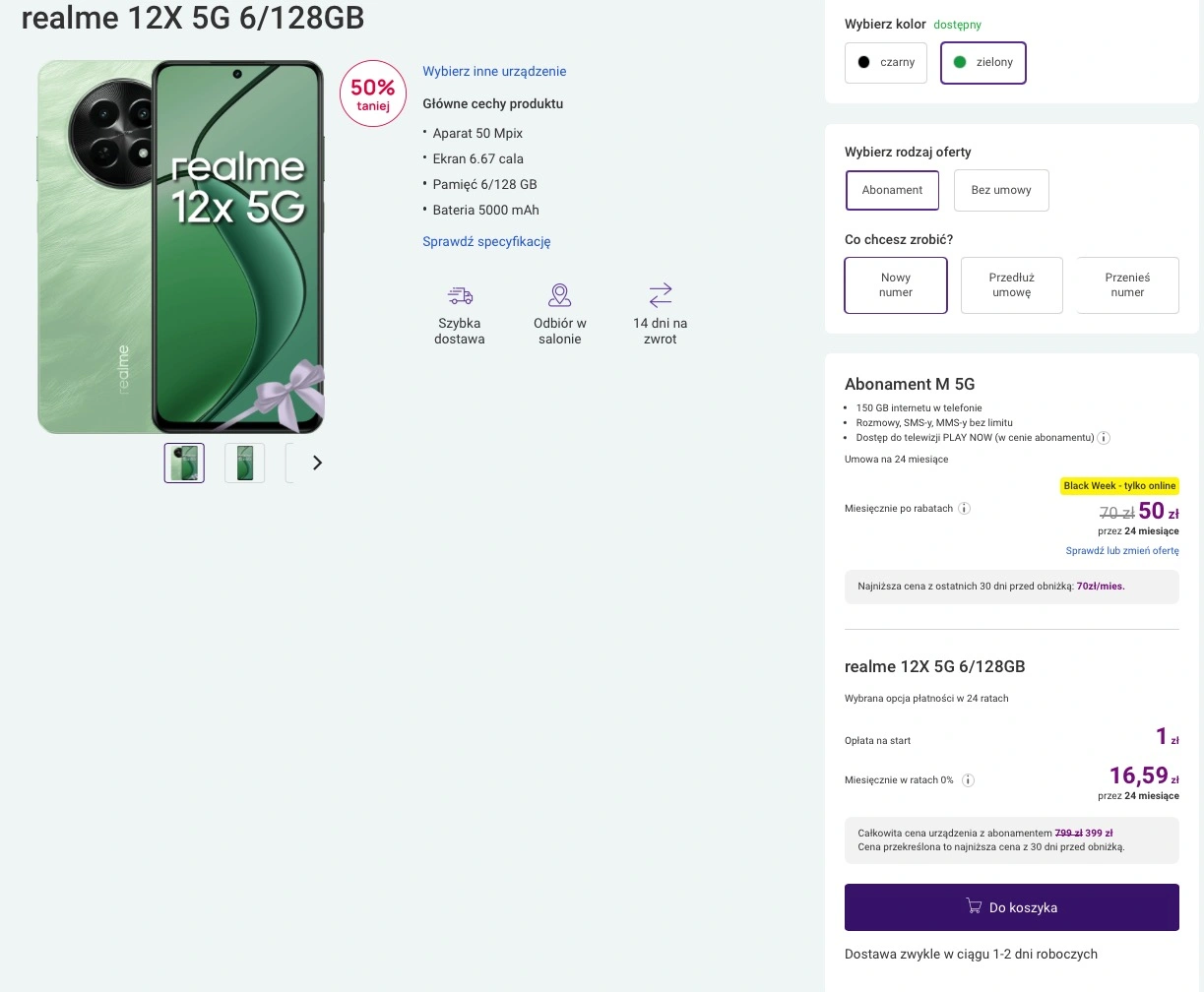Click the gift ribbon bow on phone image

tap(290, 394)
